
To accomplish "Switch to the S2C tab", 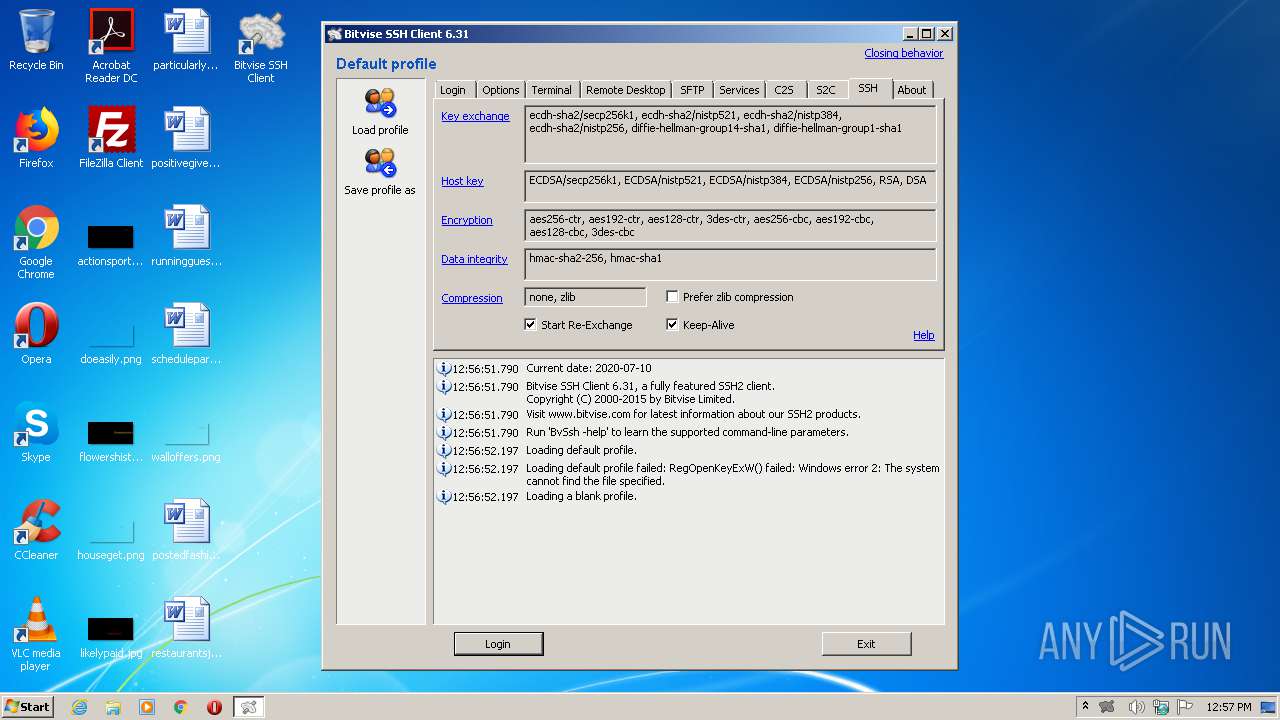I will coord(826,90).
